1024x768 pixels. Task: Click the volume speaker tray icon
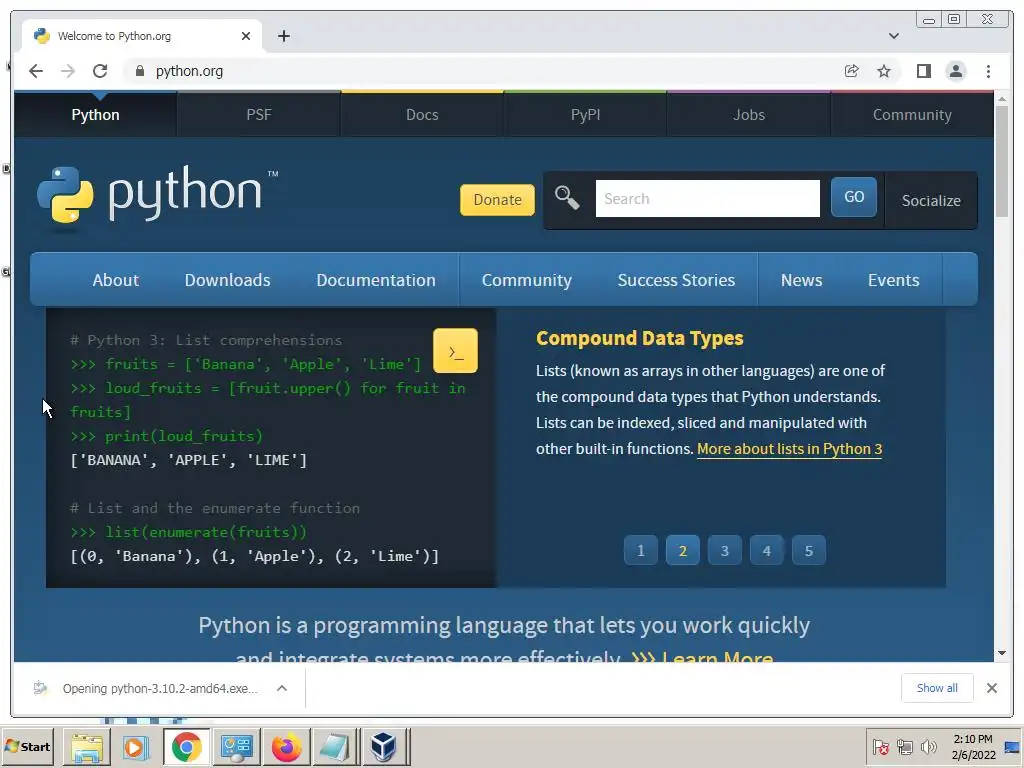(x=929, y=747)
